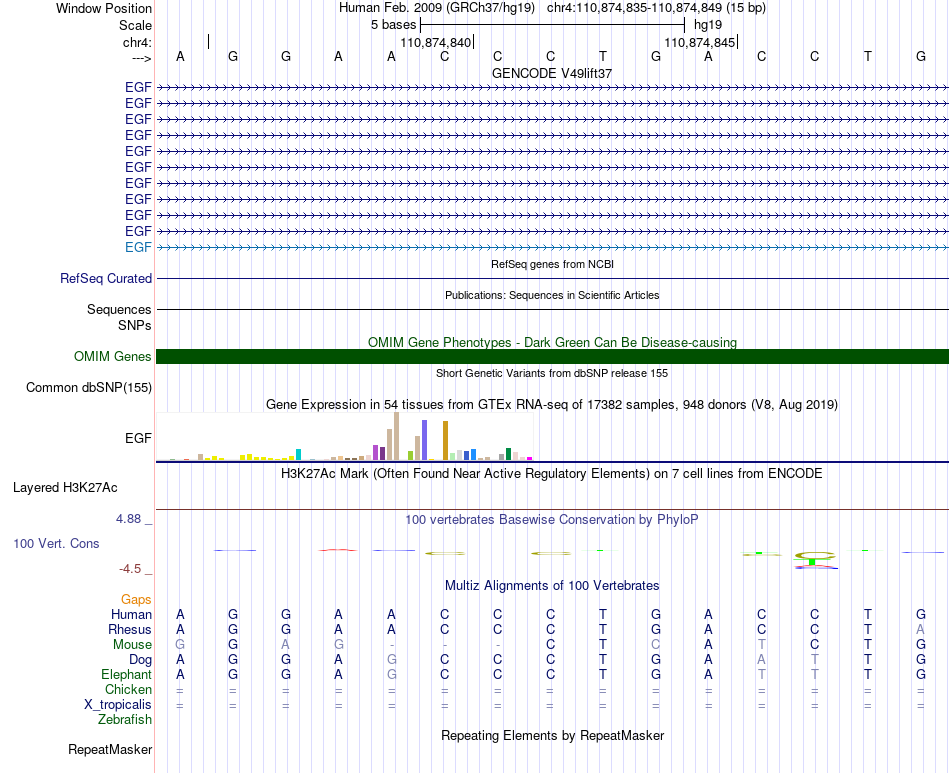Viewport: 950px width, 773px height.
Task: Open the H3K27Ac Mark ENCODE track title
Action: click(x=552, y=474)
